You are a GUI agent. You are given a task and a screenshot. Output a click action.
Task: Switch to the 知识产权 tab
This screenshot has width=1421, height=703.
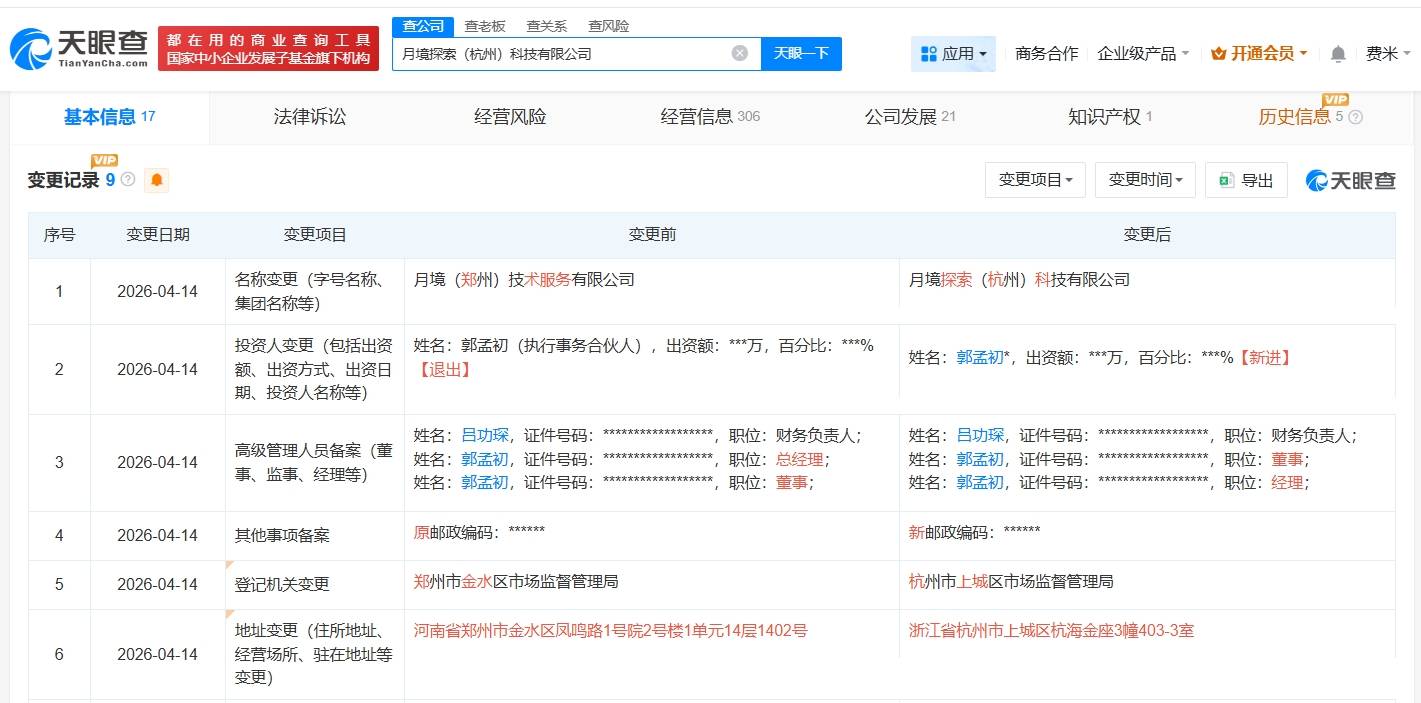[1104, 117]
